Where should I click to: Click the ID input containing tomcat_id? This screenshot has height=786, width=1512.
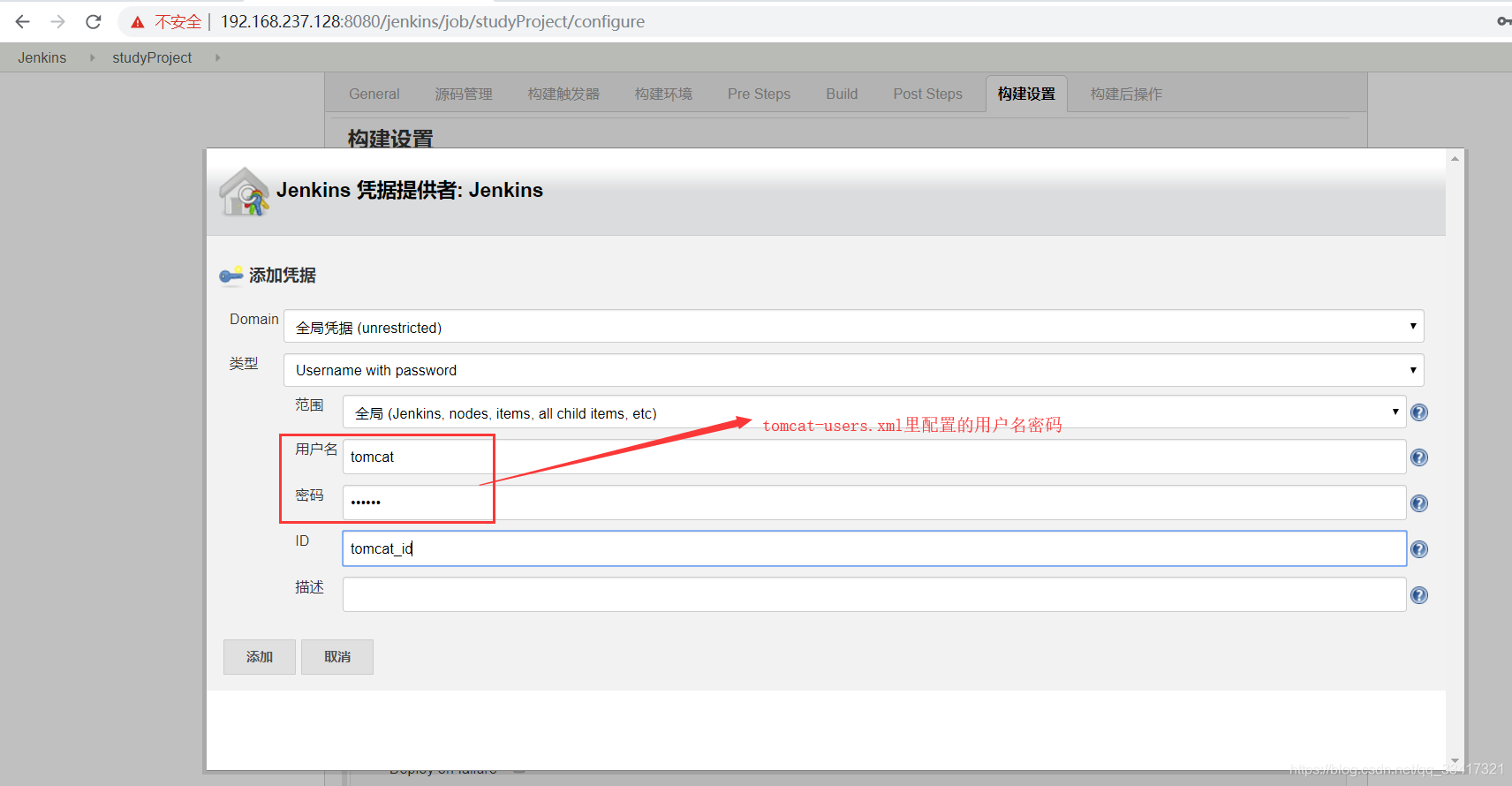(874, 548)
